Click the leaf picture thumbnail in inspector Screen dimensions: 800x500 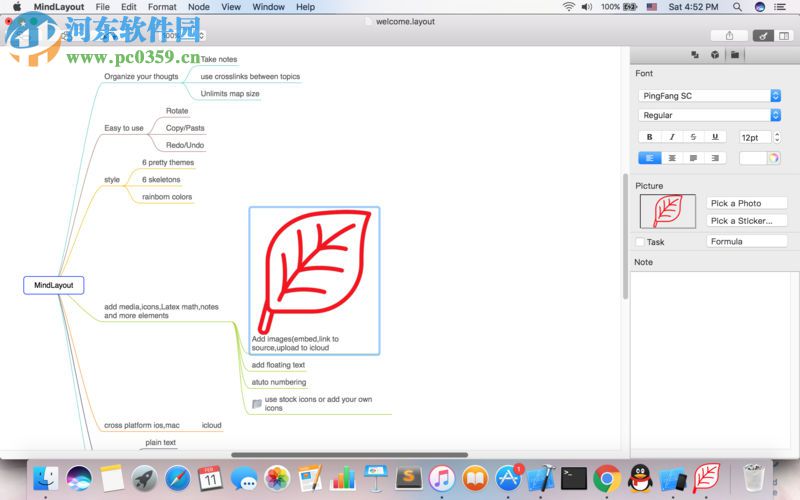(x=668, y=211)
